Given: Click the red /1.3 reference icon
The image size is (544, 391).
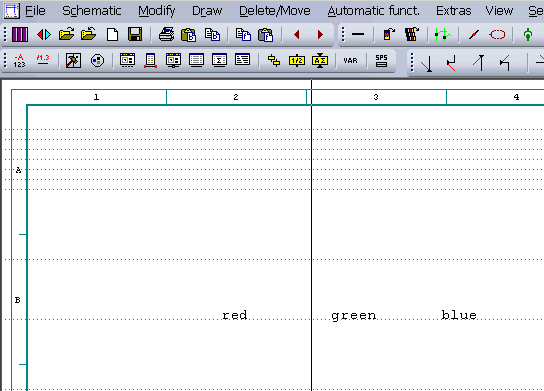Looking at the screenshot, I should coord(43,60).
